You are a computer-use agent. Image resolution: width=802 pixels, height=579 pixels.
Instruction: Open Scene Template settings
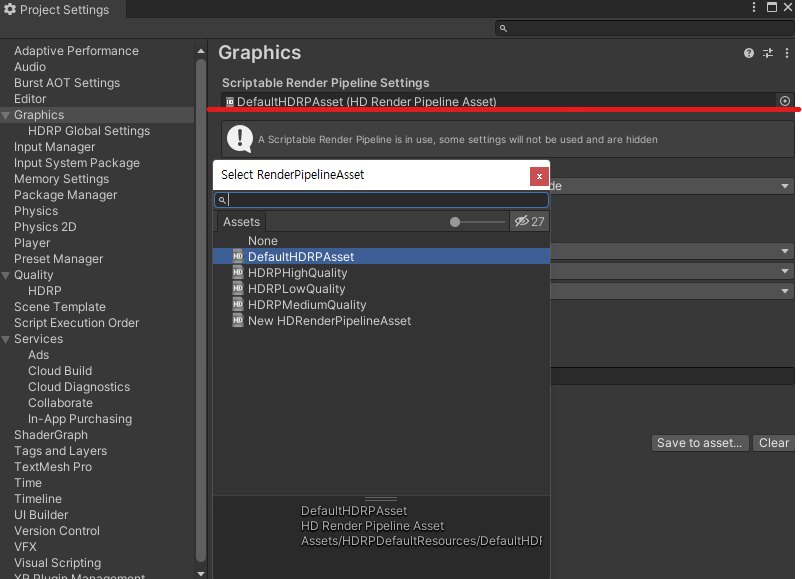(60, 307)
